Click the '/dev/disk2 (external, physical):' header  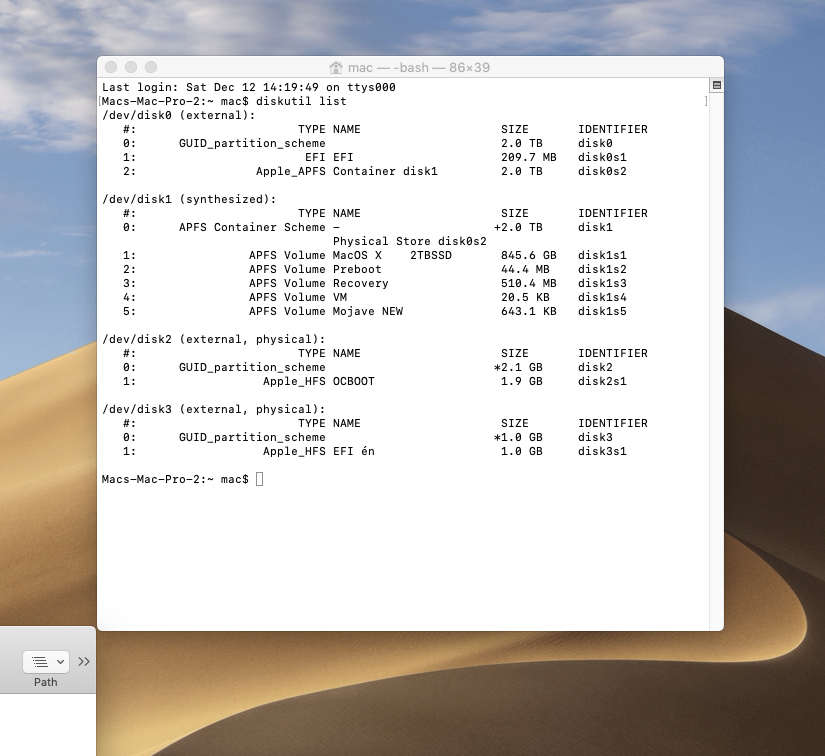(x=214, y=339)
